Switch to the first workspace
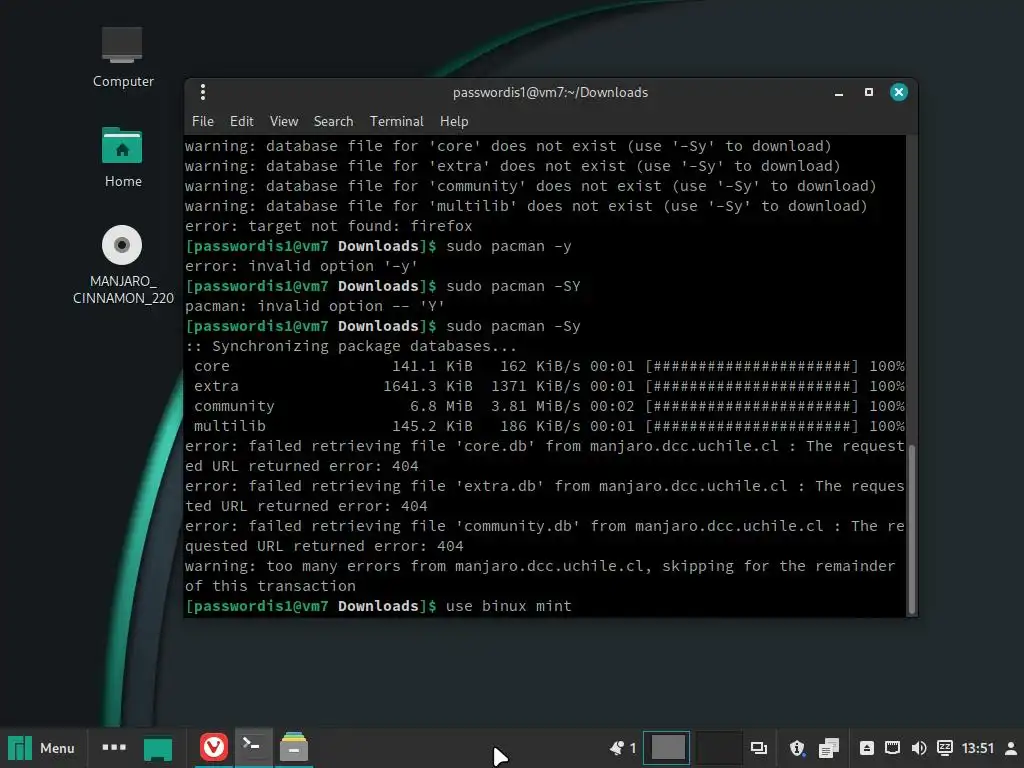The height and width of the screenshot is (768, 1024). click(667, 748)
